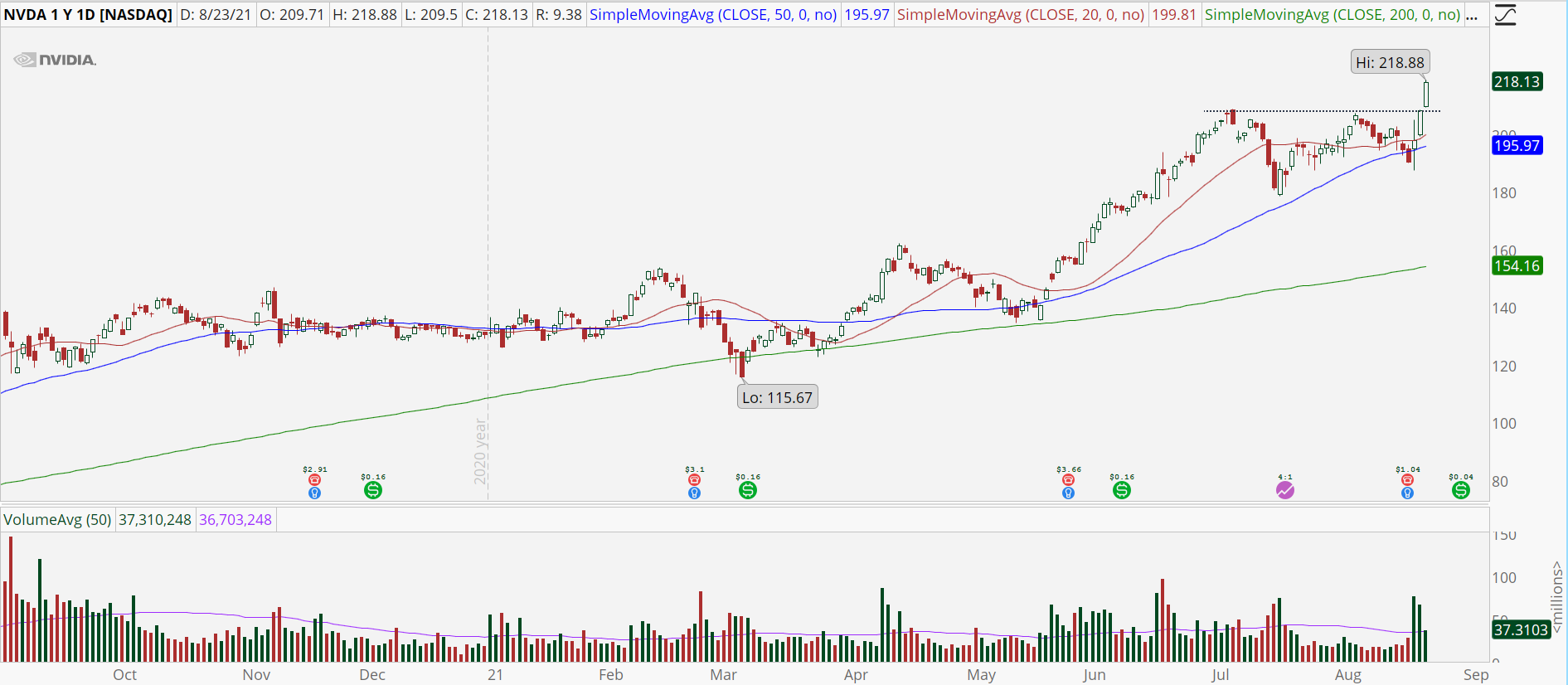Open the $1.04 earnings event icon

[x=1407, y=480]
